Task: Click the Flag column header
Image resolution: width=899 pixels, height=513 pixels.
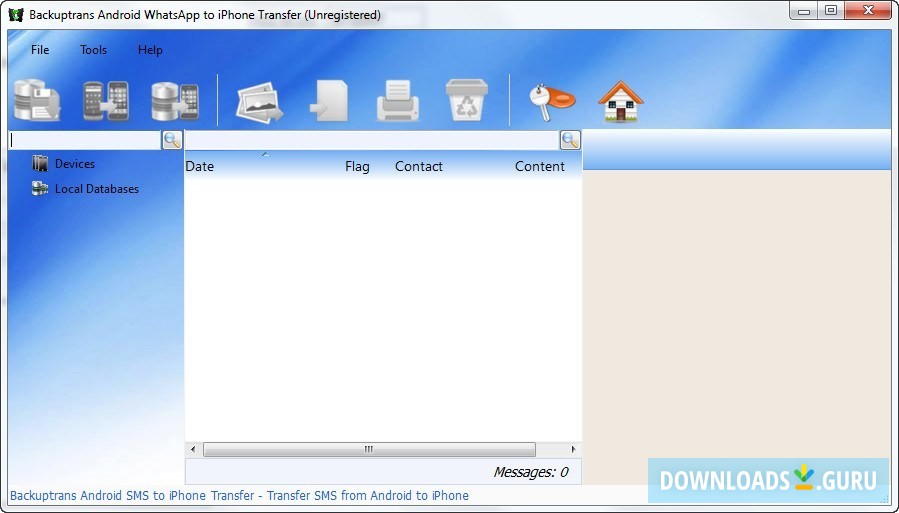Action: coord(357,167)
